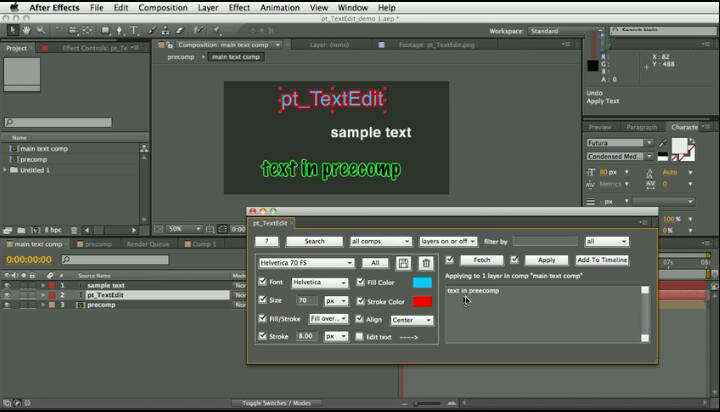Toggle the Size checkbox
The image size is (720, 412).
pyautogui.click(x=262, y=299)
